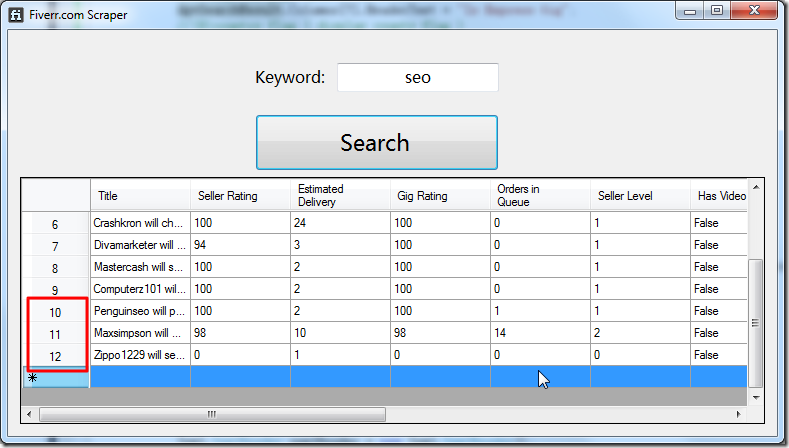Screen dimensions: 789x448
Task: Select row header 12
Action: (55, 355)
